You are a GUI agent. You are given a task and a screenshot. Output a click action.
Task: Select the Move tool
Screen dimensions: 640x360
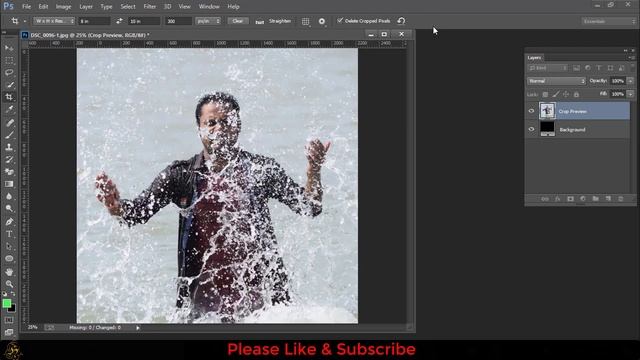(9, 48)
